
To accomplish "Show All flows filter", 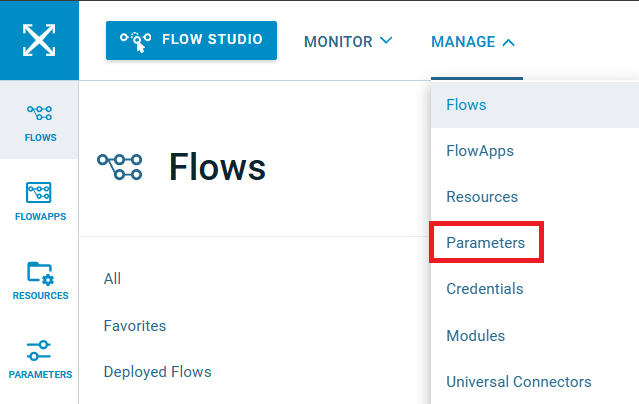I will pos(112,279).
